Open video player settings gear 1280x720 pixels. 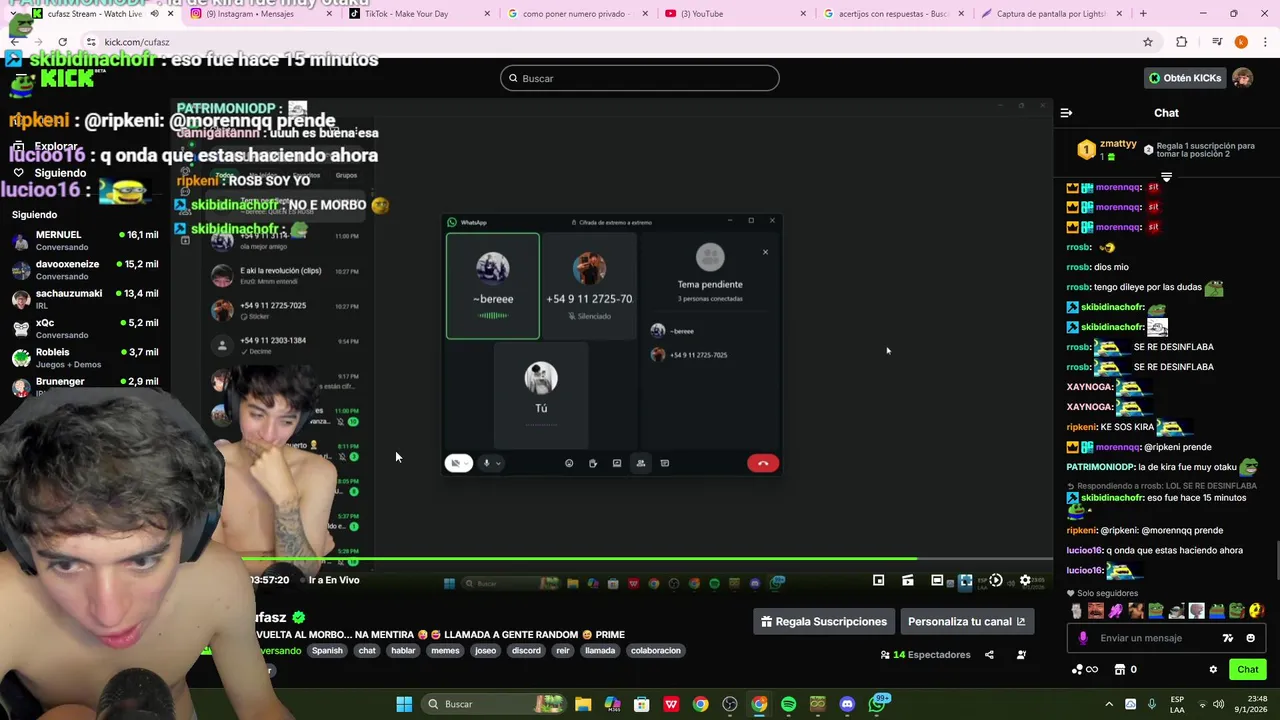click(1025, 580)
